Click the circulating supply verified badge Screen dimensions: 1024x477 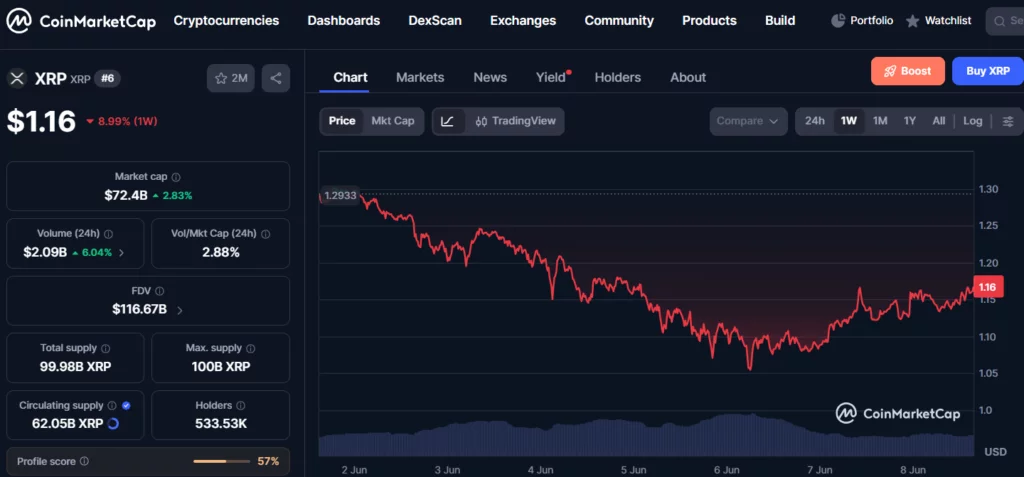126,406
